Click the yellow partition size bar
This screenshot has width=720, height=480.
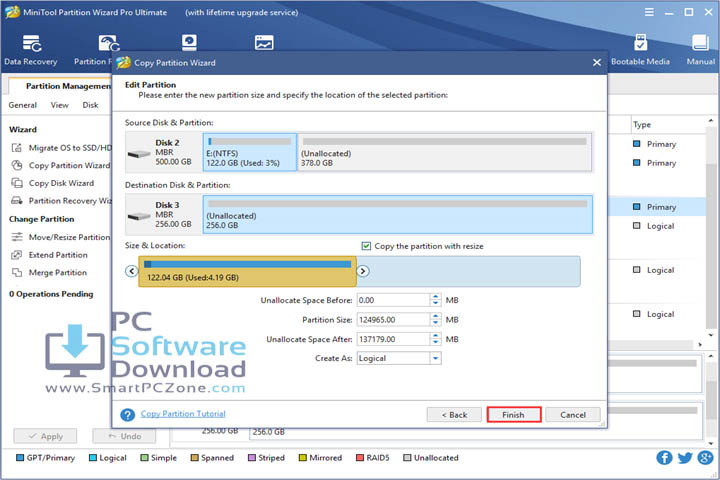point(248,271)
